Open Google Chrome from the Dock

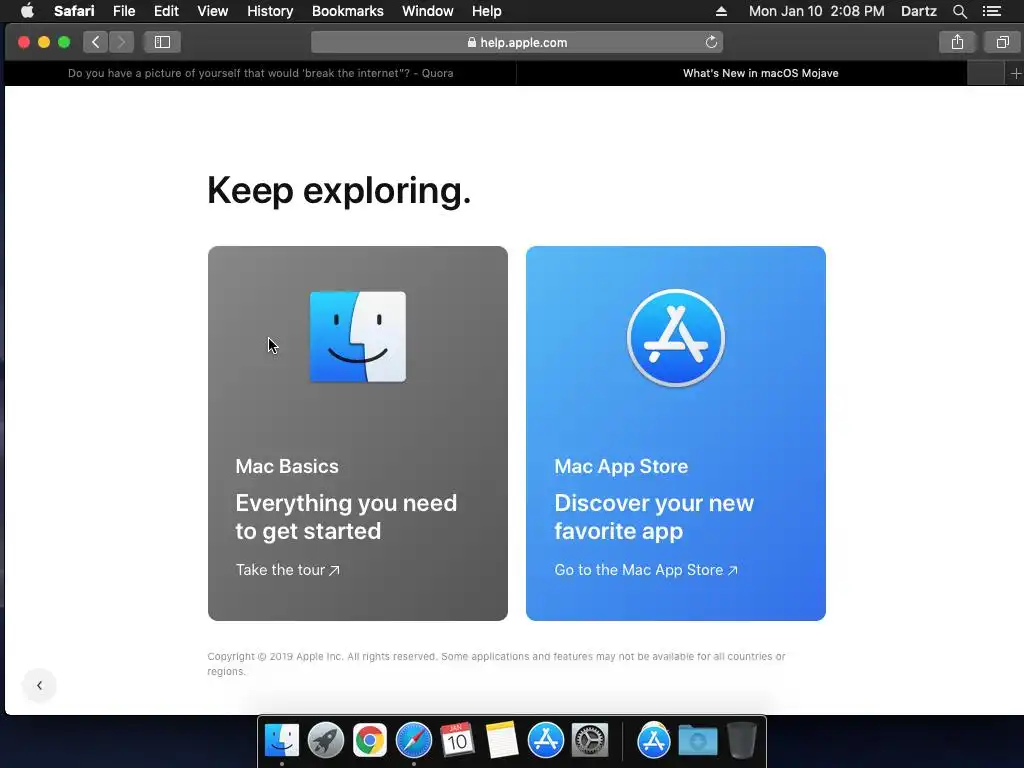pyautogui.click(x=370, y=741)
